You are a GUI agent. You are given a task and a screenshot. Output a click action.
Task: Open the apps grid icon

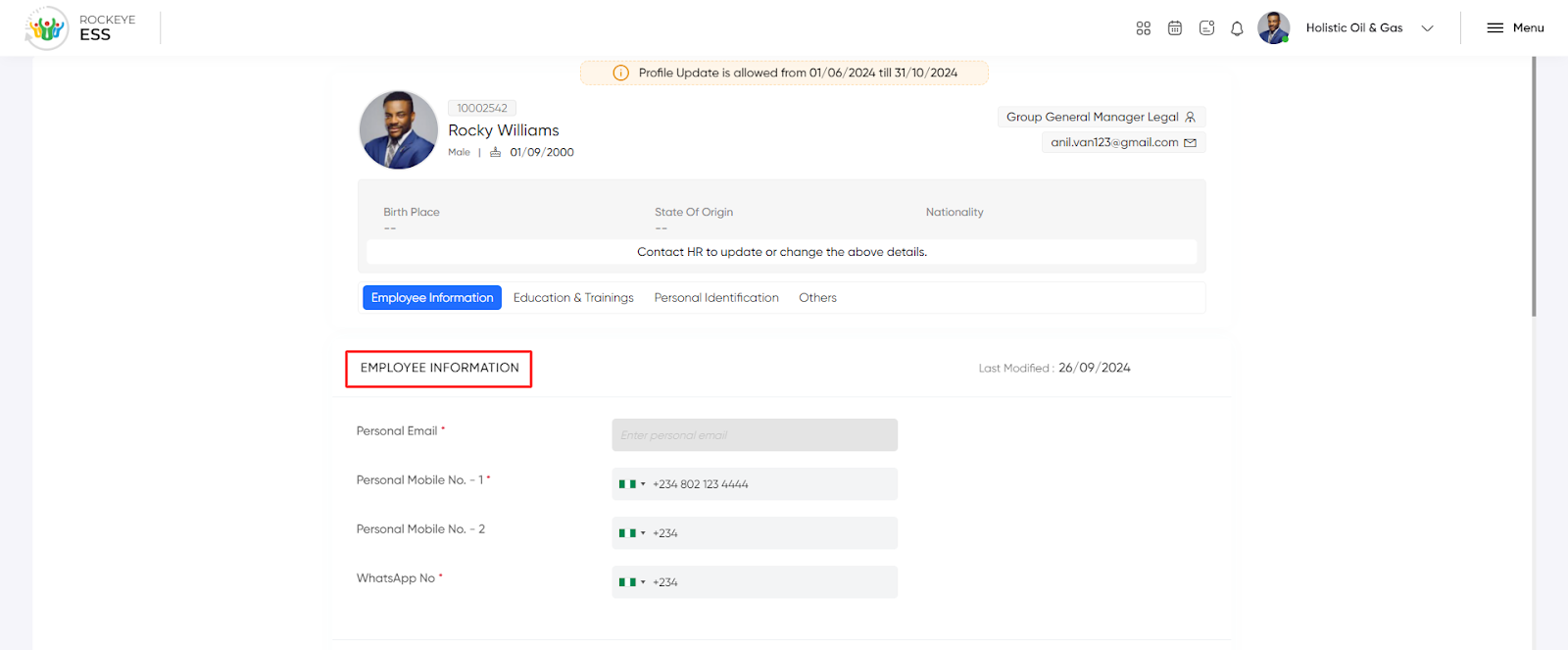1143,28
